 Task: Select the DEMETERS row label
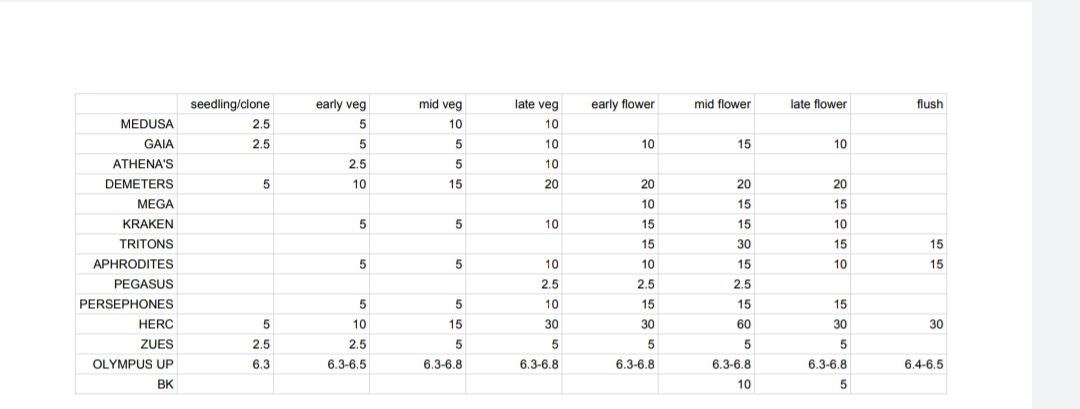pos(126,185)
